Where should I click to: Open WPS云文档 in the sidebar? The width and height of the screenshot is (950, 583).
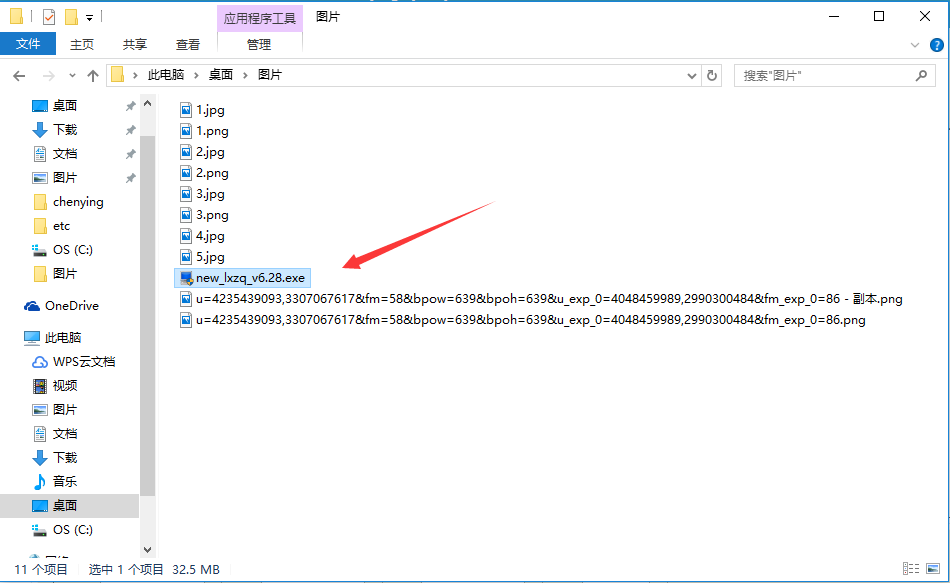point(84,362)
